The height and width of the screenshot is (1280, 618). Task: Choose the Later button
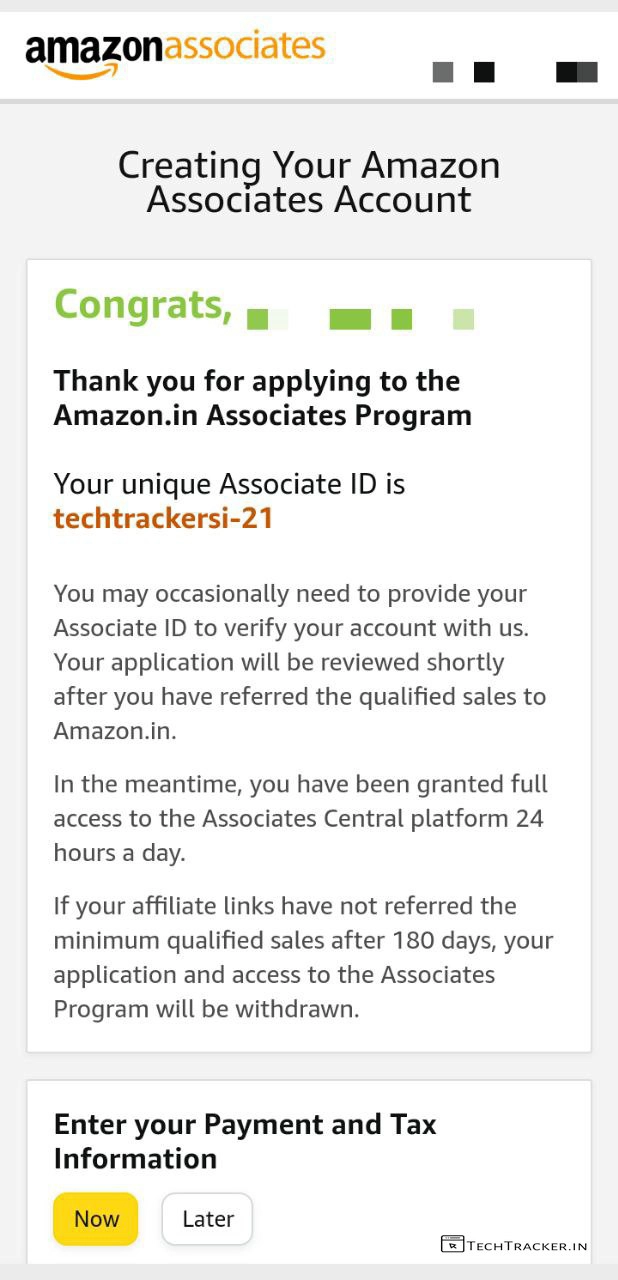pos(207,1219)
